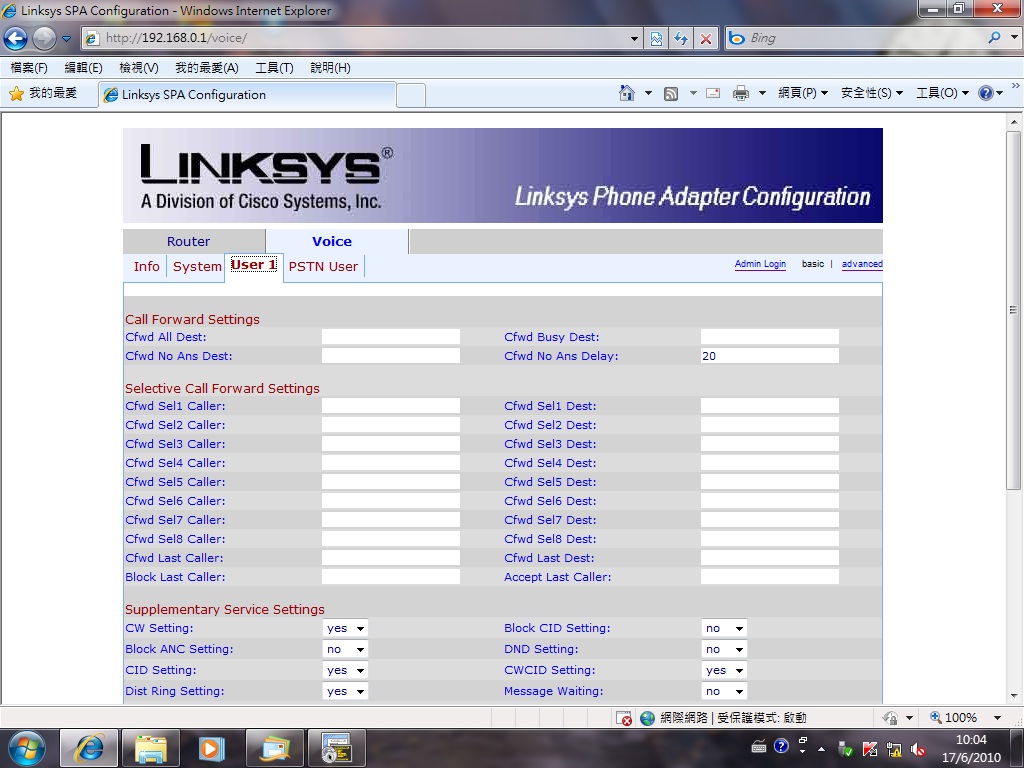Open Windows Explorer folder on taskbar

tap(151, 748)
